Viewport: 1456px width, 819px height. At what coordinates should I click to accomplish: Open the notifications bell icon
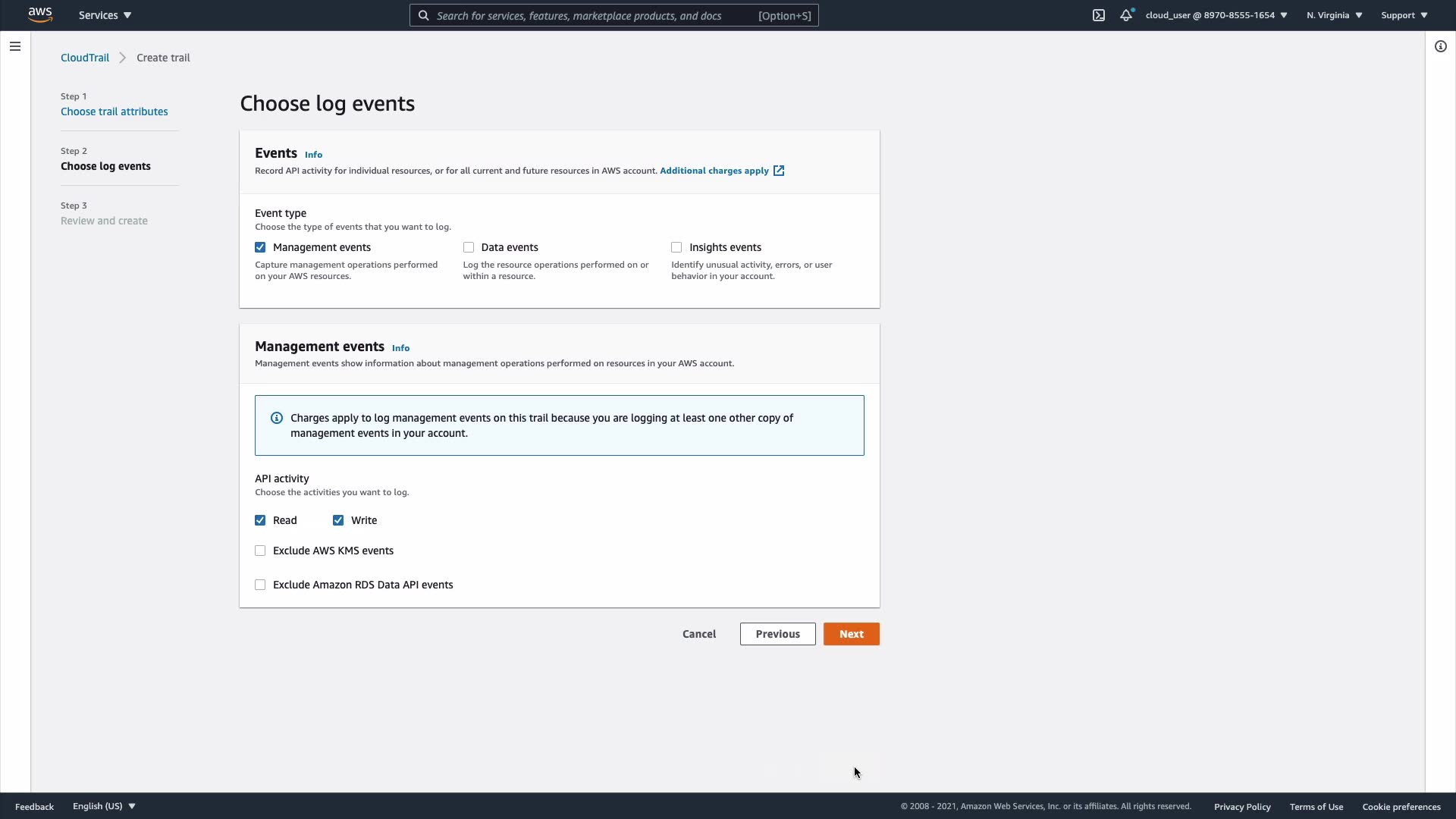pos(1126,15)
